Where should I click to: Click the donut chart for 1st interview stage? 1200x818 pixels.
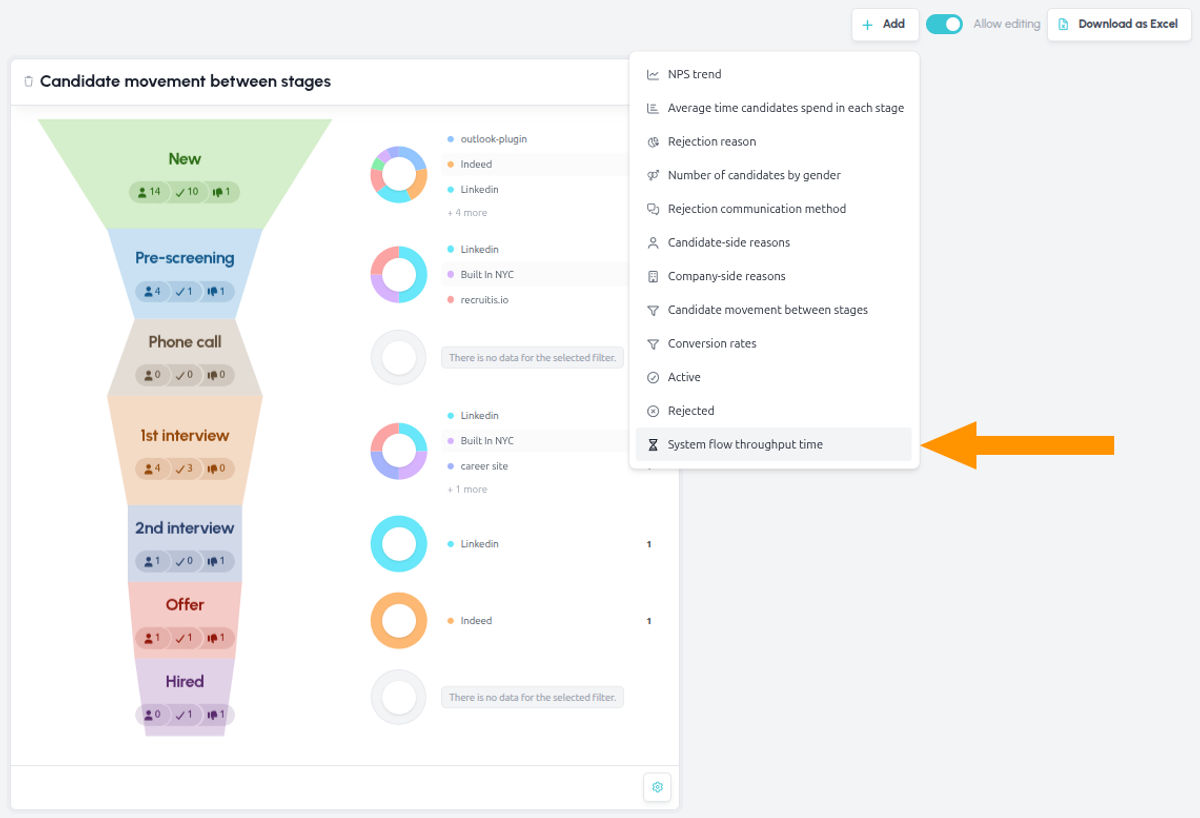point(399,451)
